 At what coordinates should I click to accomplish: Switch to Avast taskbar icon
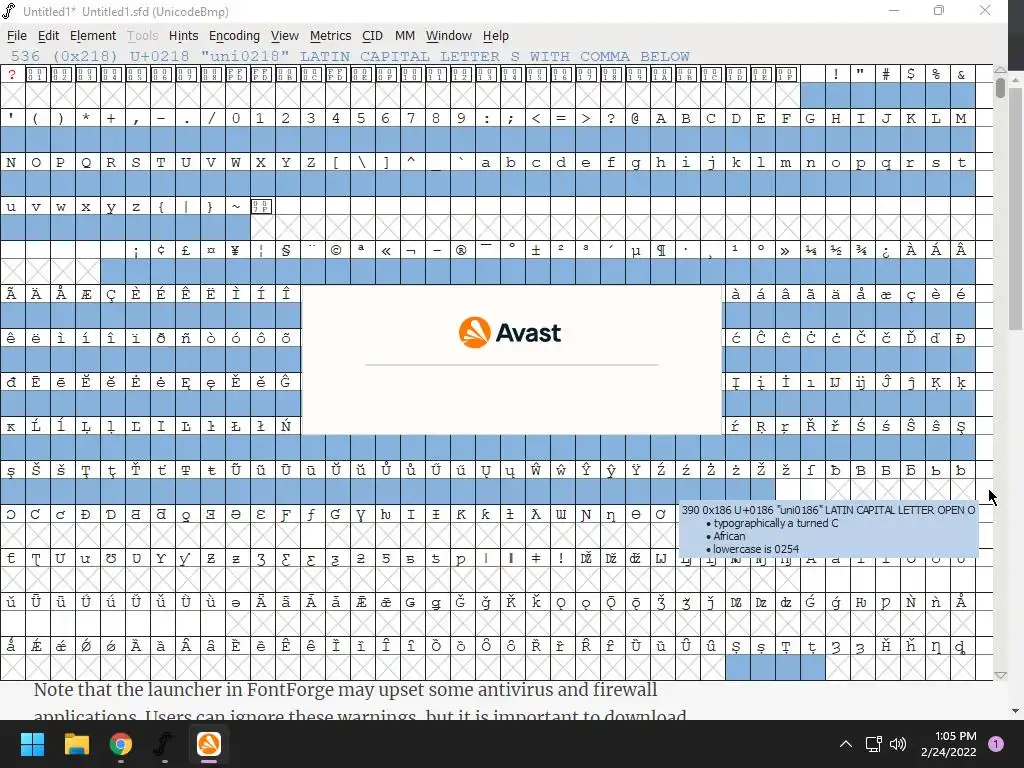pyautogui.click(x=208, y=744)
